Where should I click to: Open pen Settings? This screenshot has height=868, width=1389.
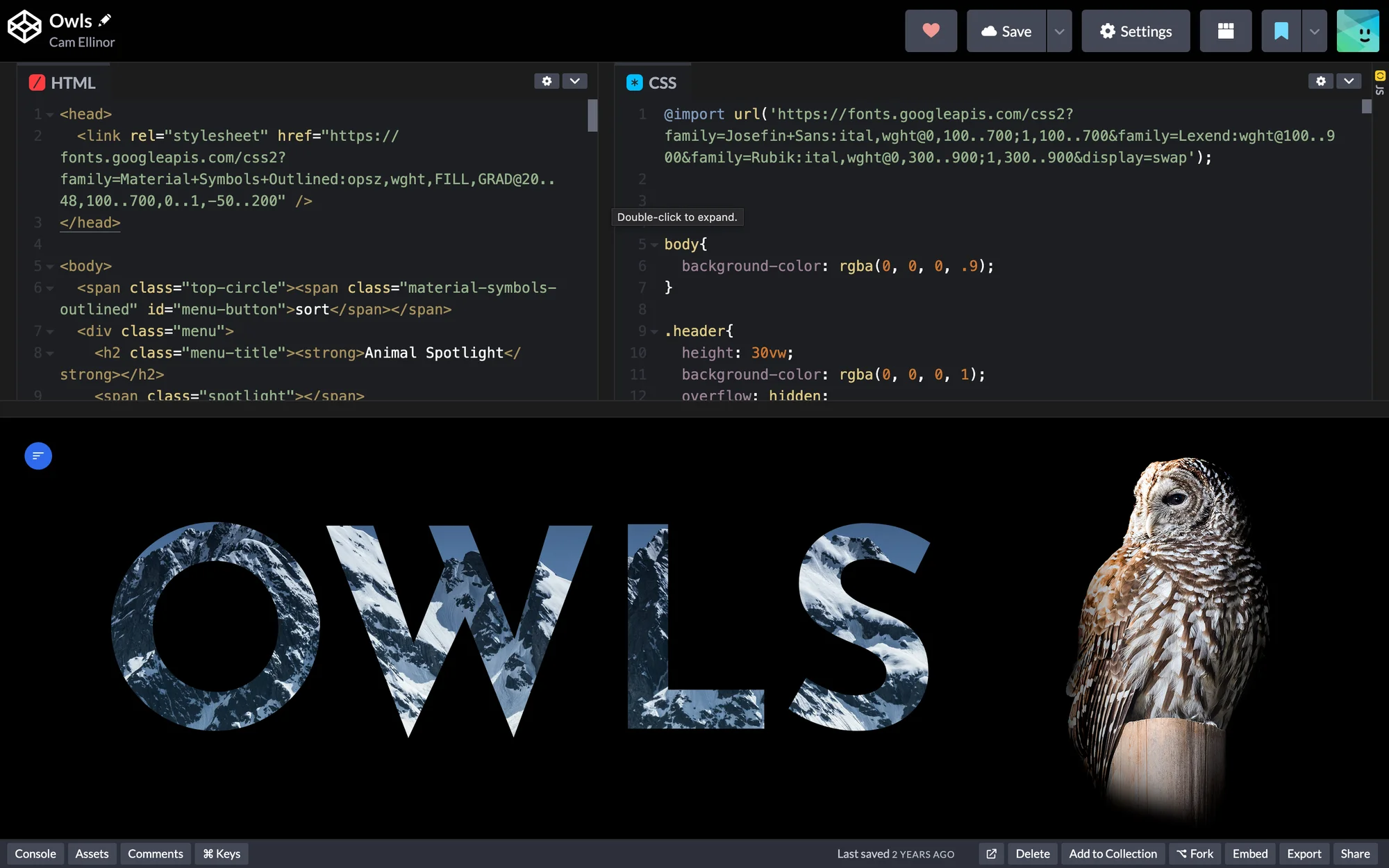[1136, 31]
